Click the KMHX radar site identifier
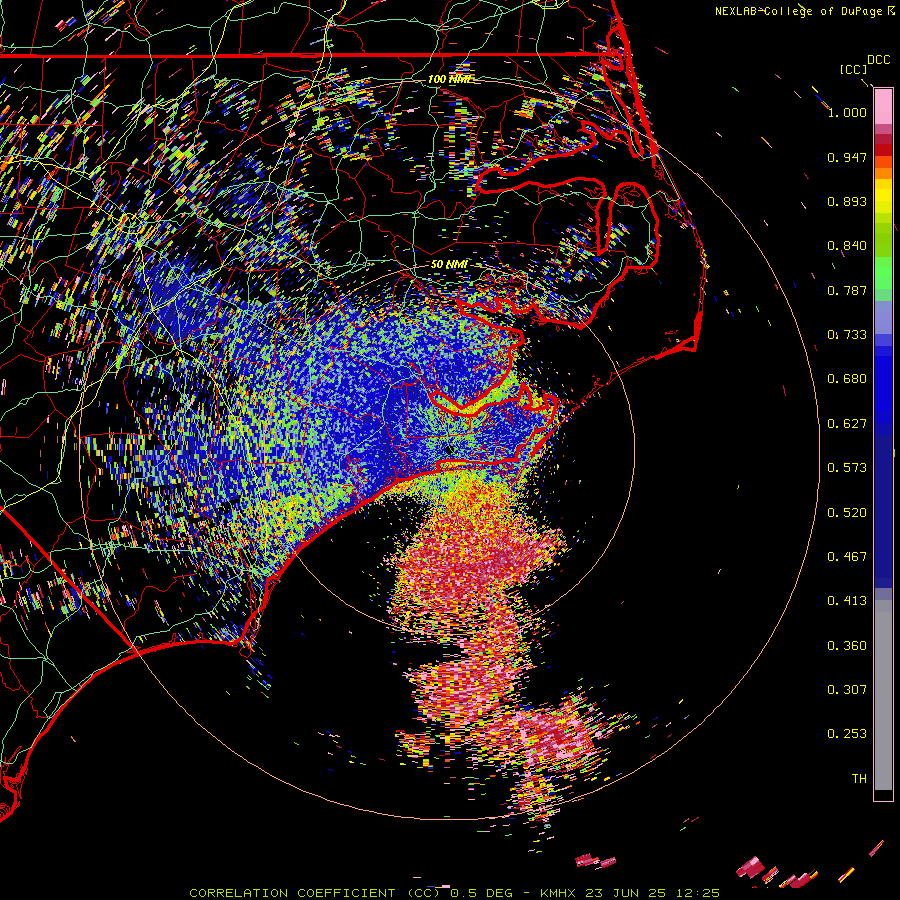Screen dimensions: 900x900 tap(557, 893)
